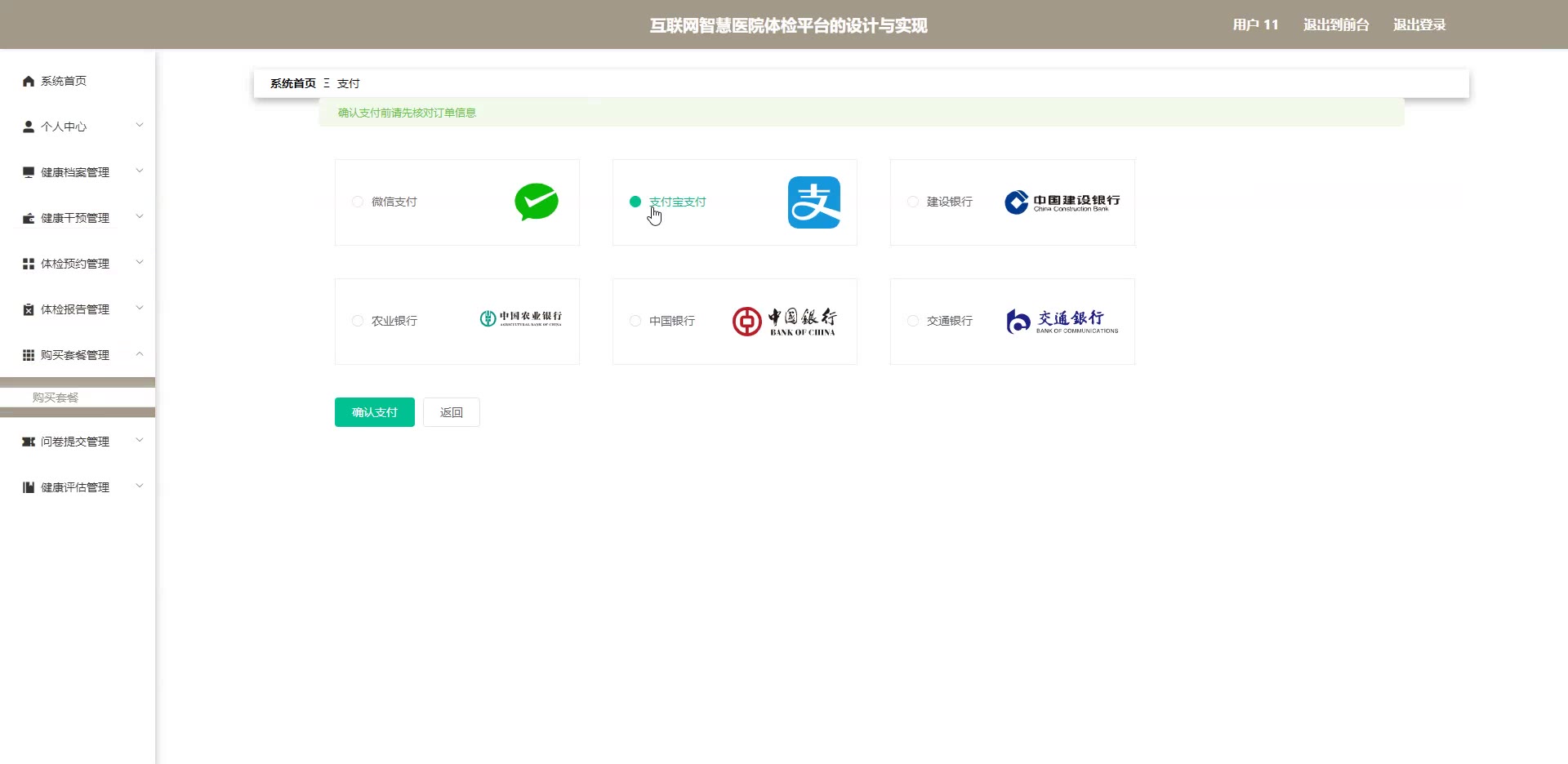Collapse the 购买套餐管理 chevron
This screenshot has width=1568, height=764.
(140, 353)
